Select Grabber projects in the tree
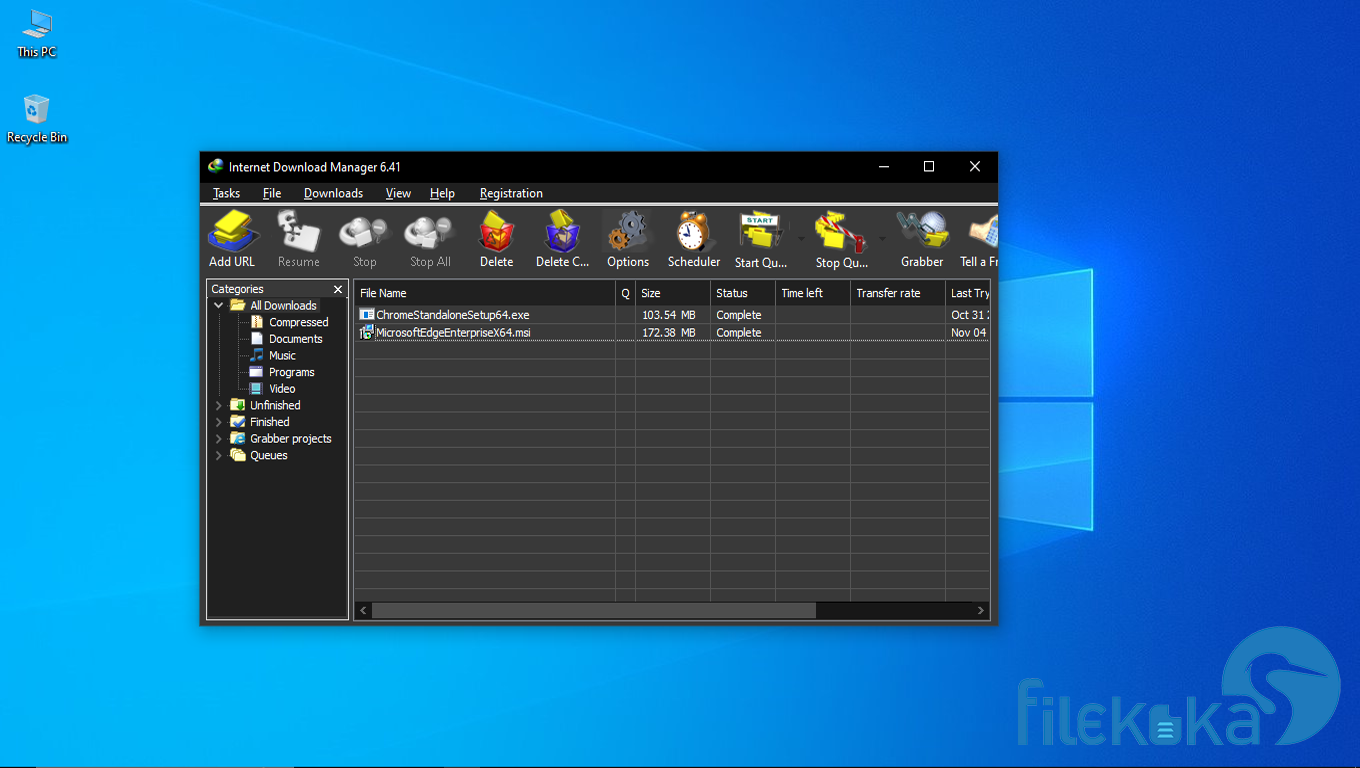Image resolution: width=1360 pixels, height=768 pixels. tap(290, 438)
